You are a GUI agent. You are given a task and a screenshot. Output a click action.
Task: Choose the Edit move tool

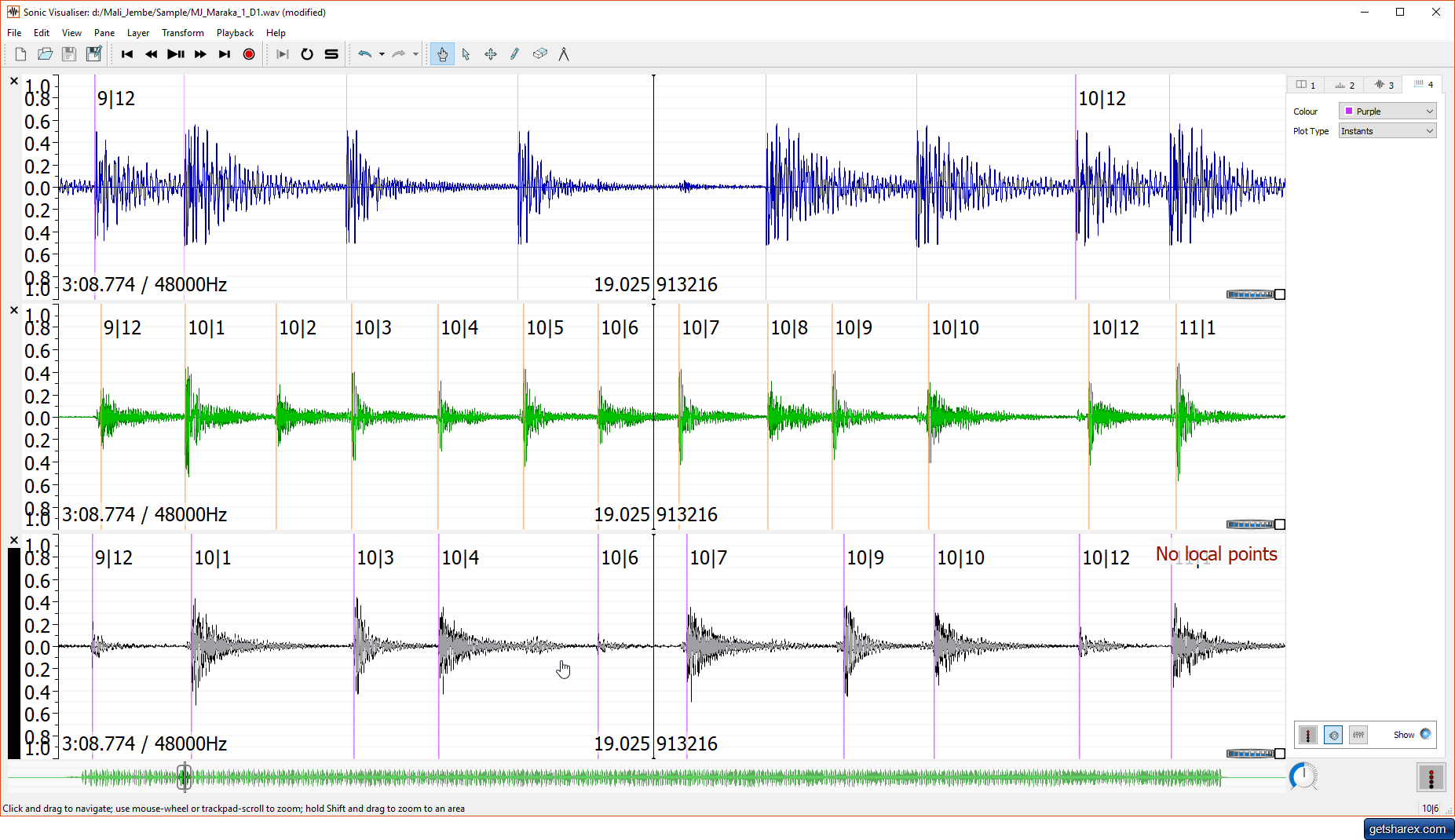[x=491, y=54]
